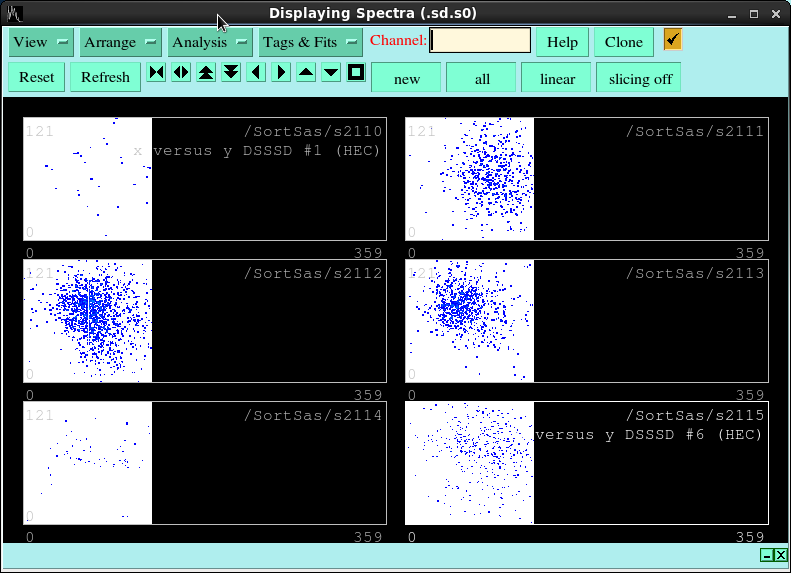Select the /SortSas/s2111 spectrum plot
Screen dimensions: 791x573
587,179
